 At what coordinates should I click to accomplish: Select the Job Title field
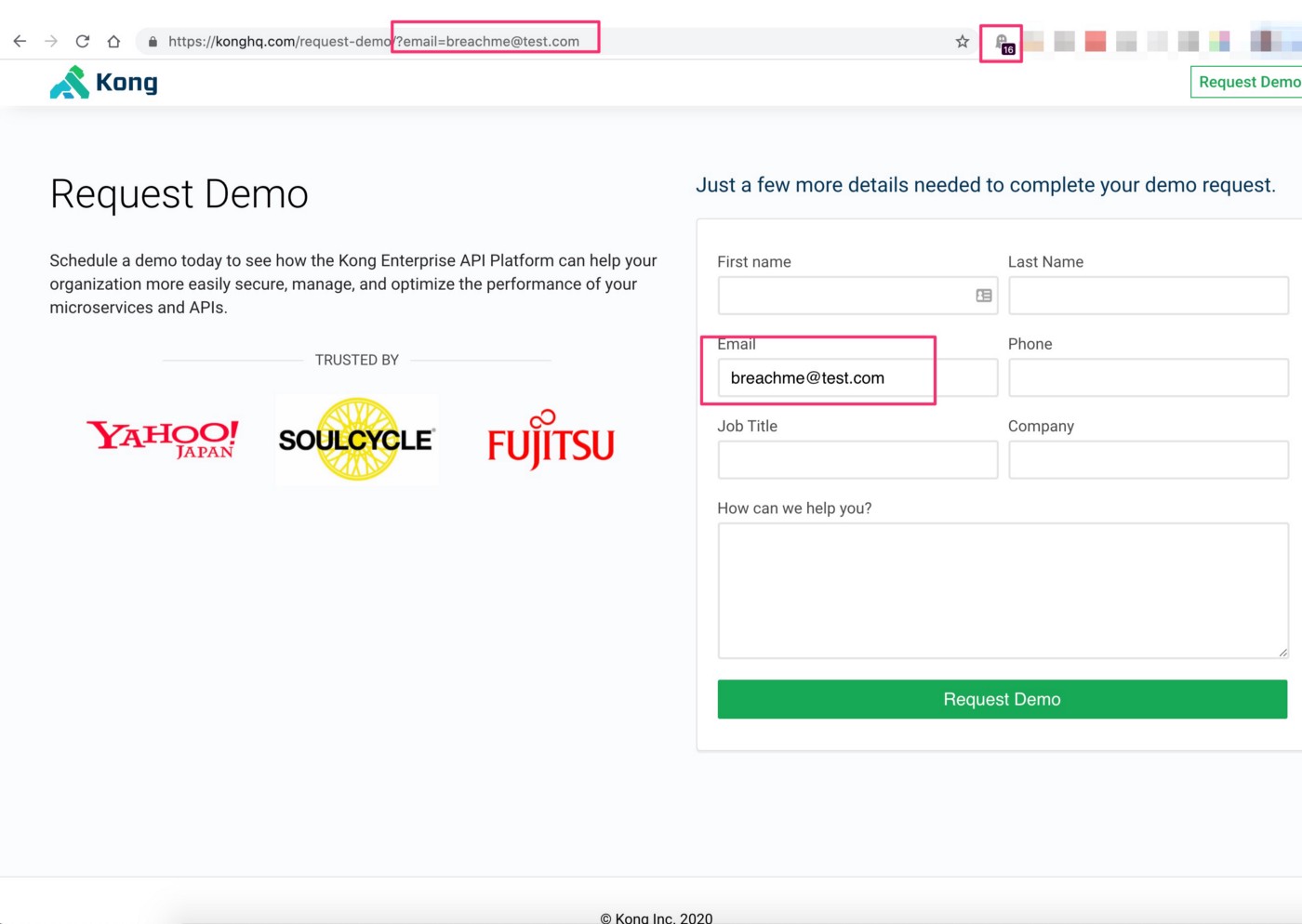857,460
